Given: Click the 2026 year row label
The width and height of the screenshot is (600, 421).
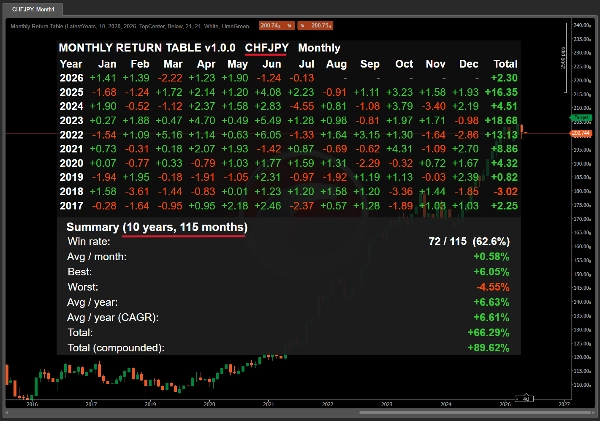Looking at the screenshot, I should pos(71,78).
